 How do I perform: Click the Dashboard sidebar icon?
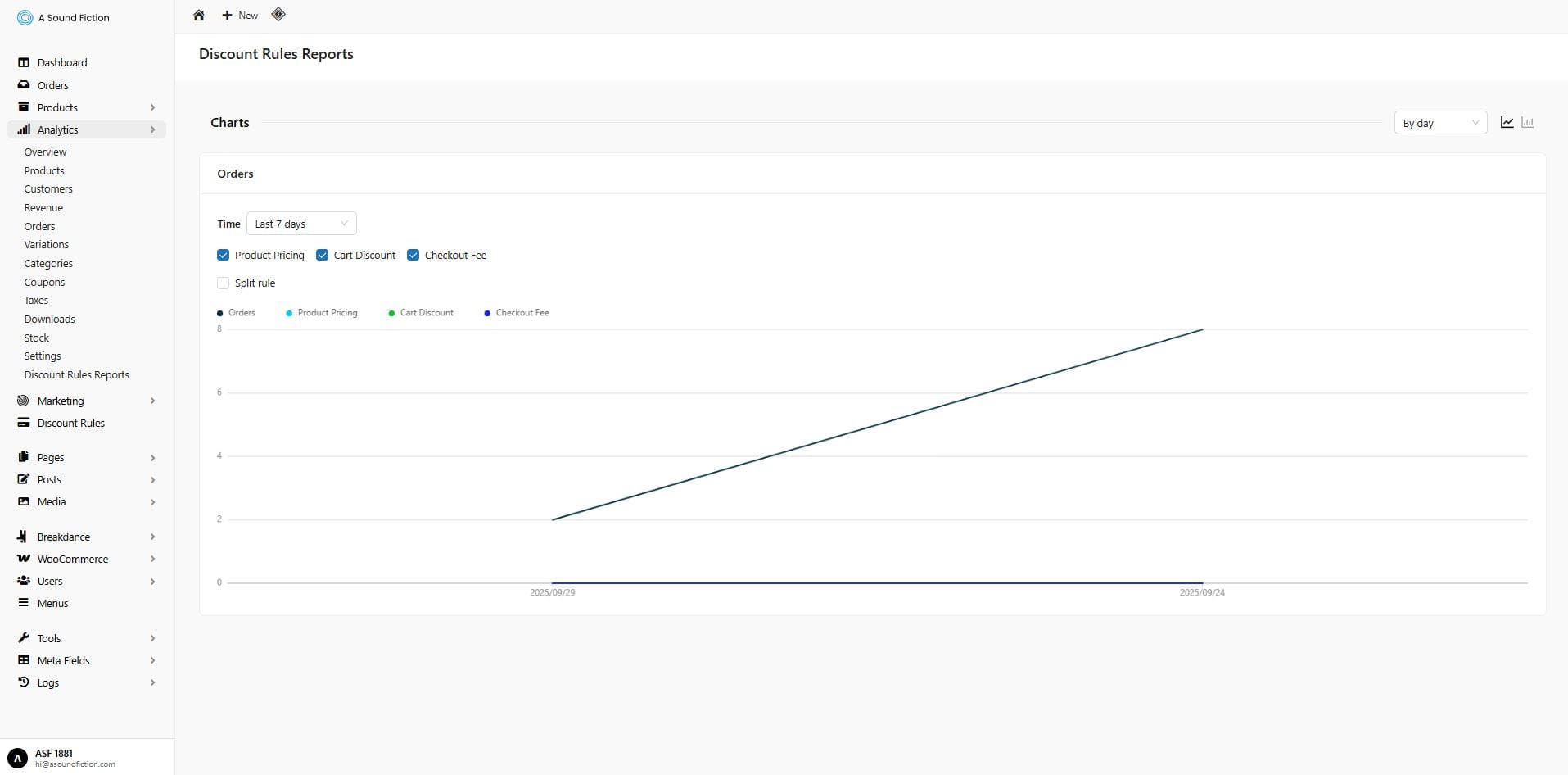pos(24,62)
